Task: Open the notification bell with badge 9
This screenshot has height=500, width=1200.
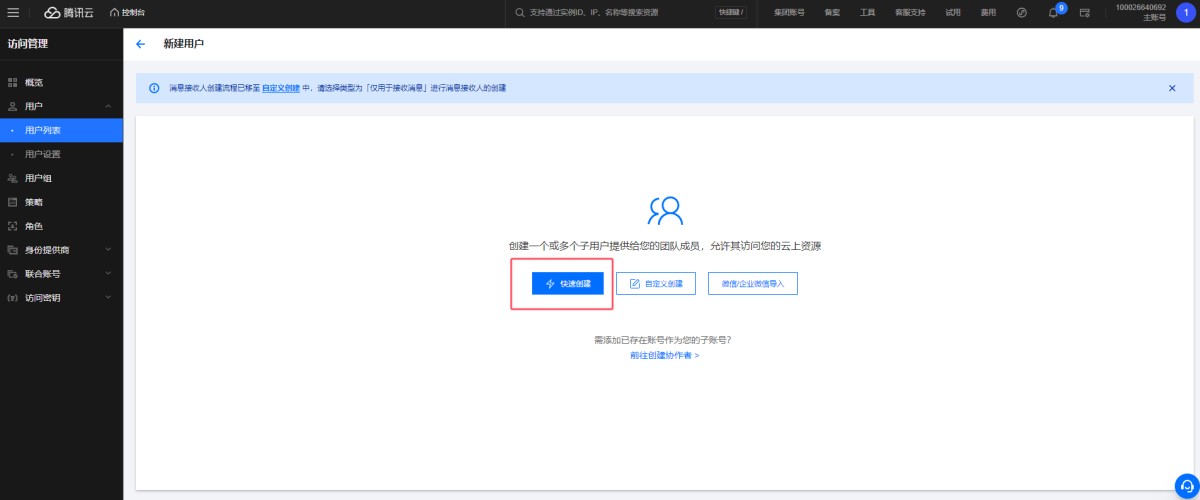Action: [x=1053, y=13]
